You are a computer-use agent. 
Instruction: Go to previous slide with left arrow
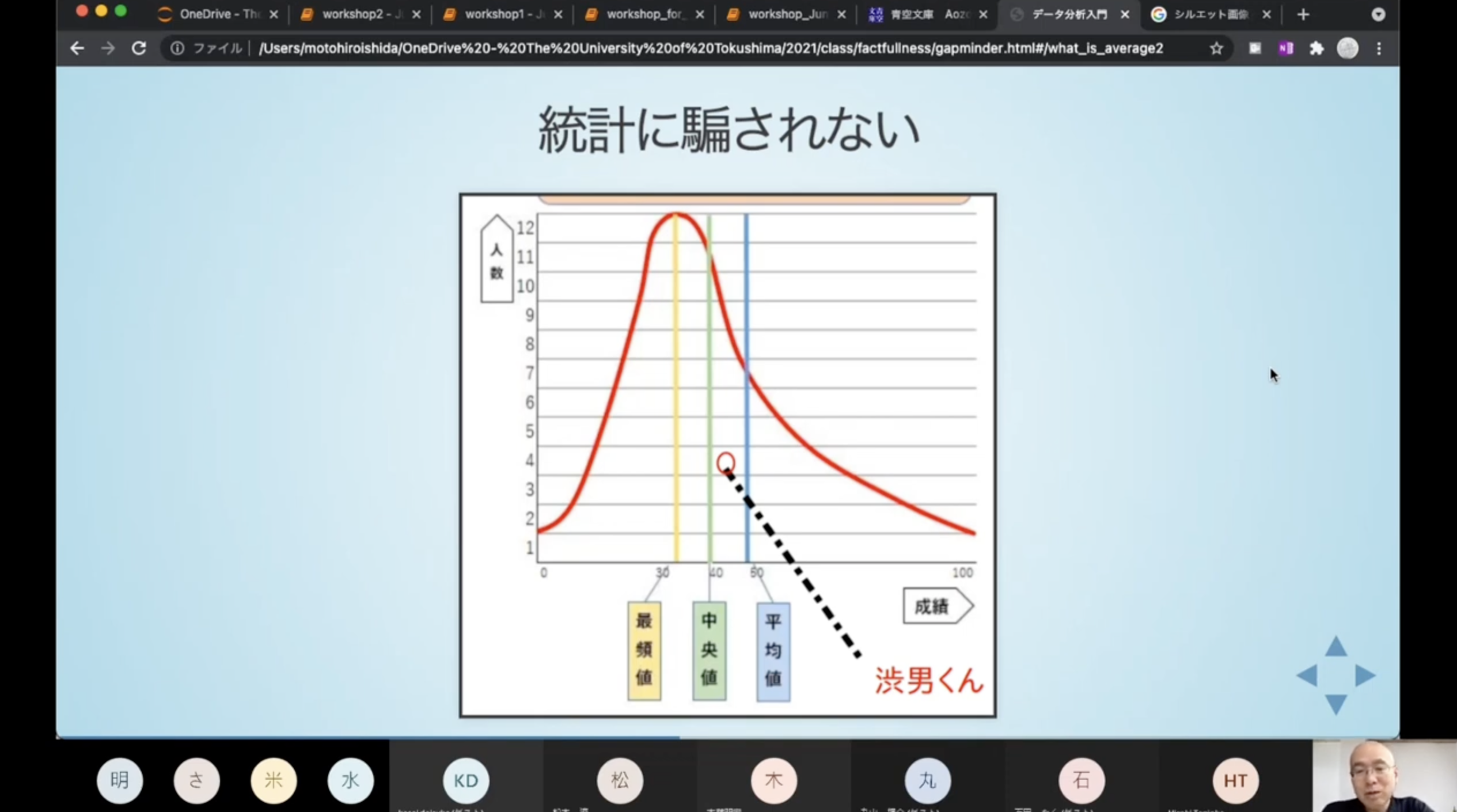[x=1307, y=676]
